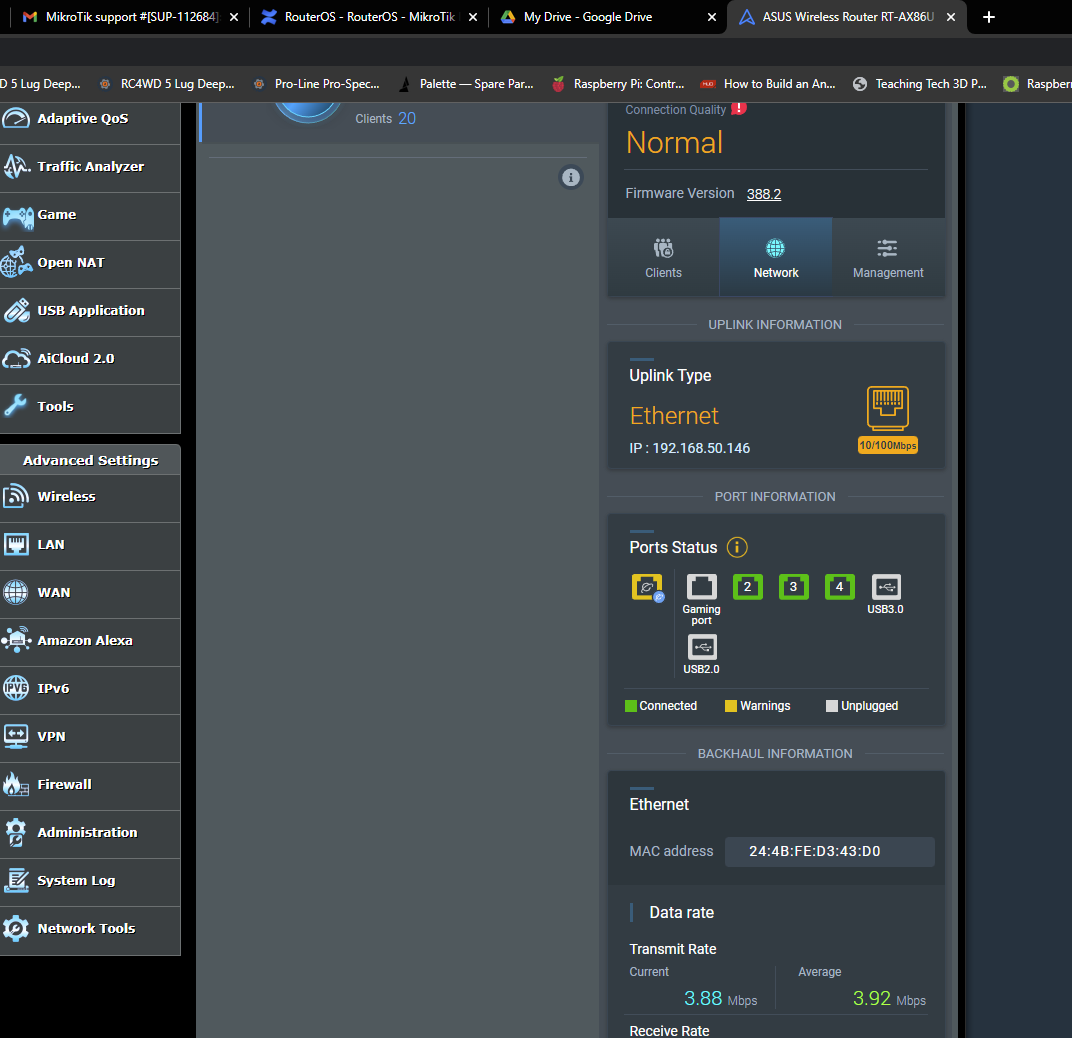Click the USB Application icon
This screenshot has width=1072, height=1038.
coord(16,310)
